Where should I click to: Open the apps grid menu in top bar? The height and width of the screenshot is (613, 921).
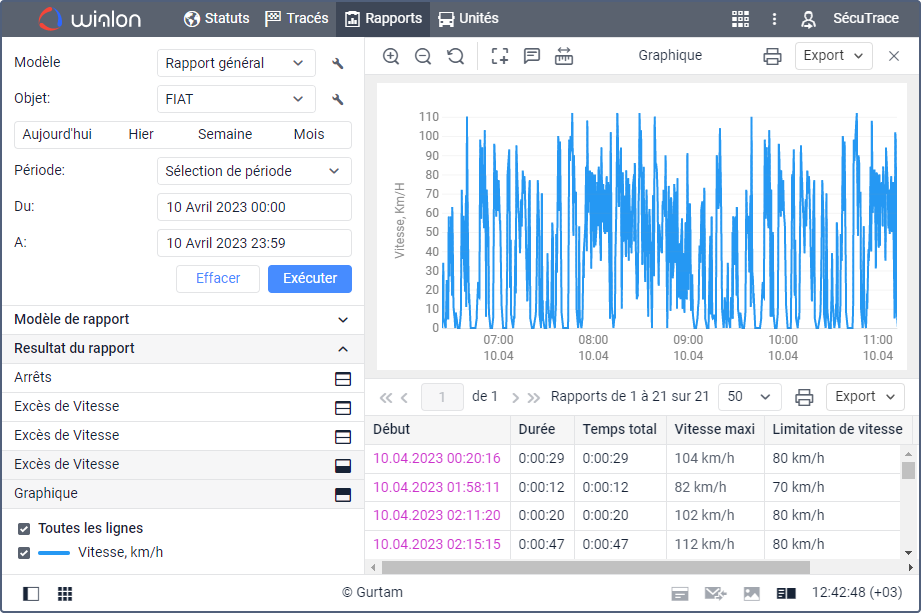[x=740, y=18]
